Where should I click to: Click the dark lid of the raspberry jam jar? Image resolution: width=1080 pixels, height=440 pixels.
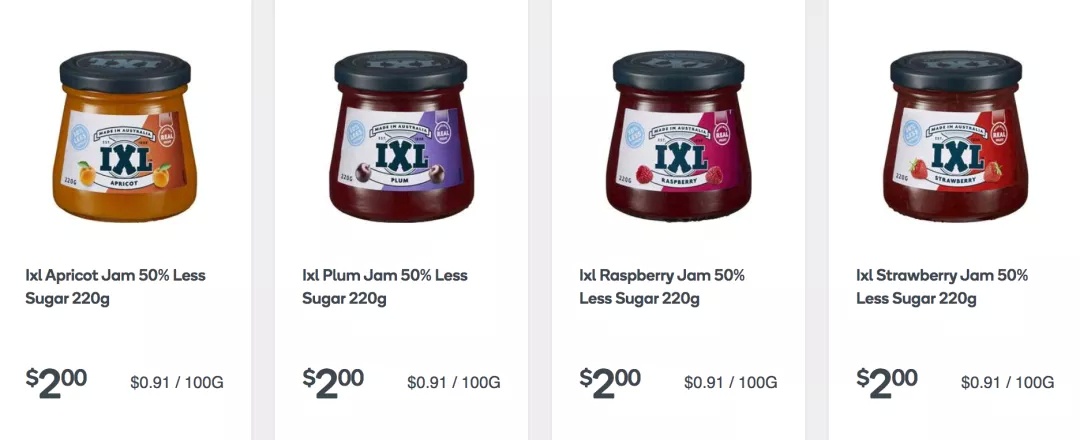click(x=678, y=70)
